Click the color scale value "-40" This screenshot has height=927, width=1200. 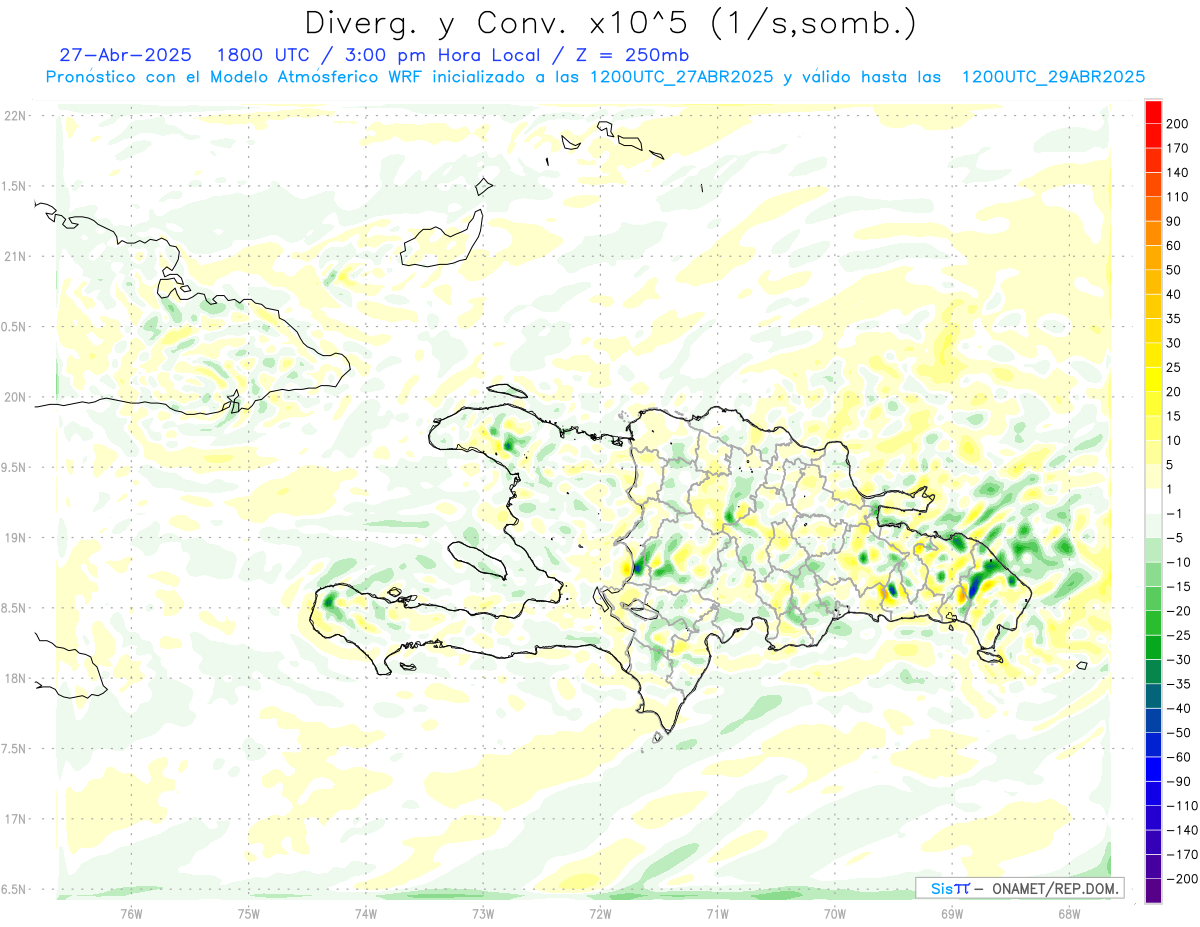(1178, 708)
